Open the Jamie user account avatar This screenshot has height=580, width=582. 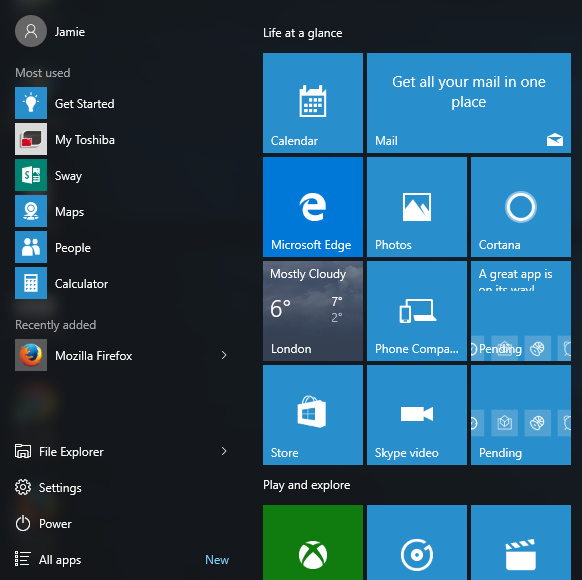(31, 31)
